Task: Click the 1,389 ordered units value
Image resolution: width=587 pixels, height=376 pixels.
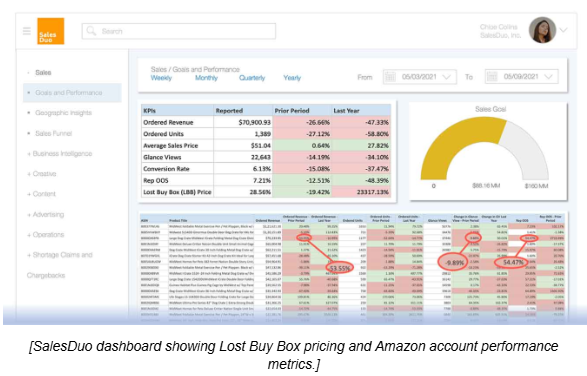Action: (263, 134)
